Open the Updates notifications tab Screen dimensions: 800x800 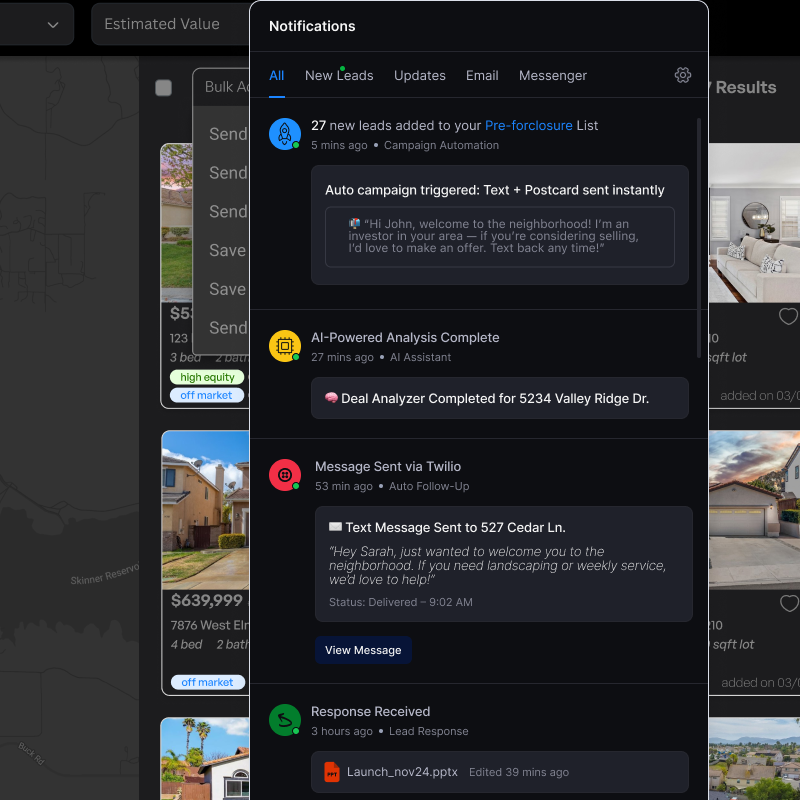(419, 75)
